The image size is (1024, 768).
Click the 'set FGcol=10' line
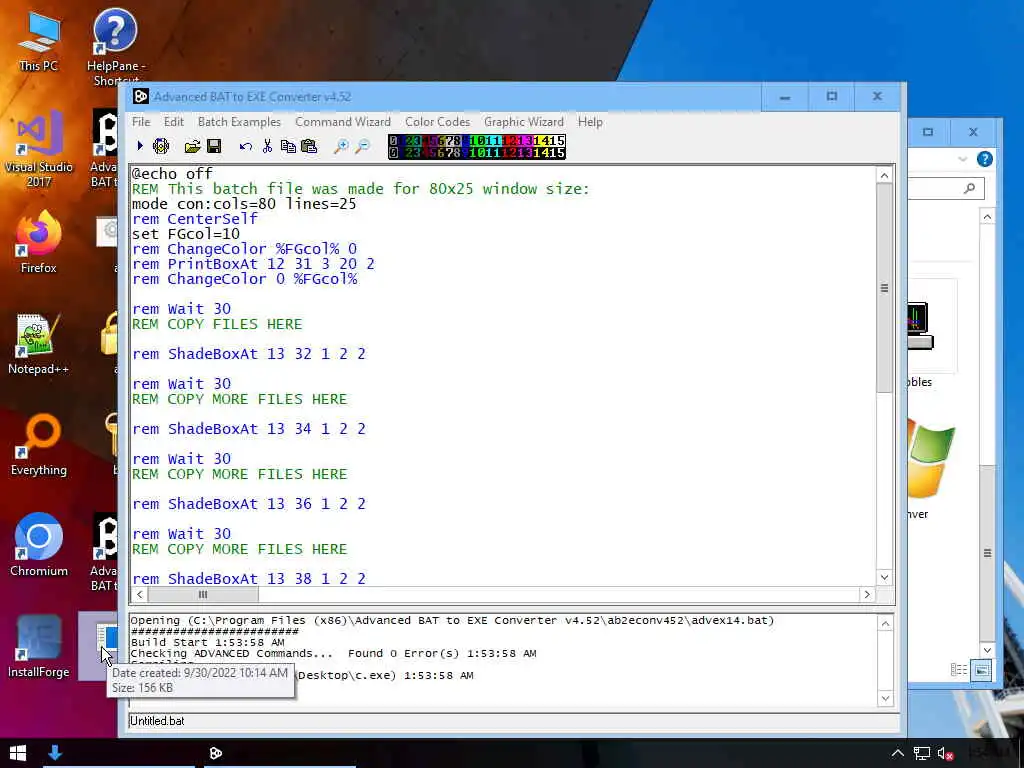[185, 234]
